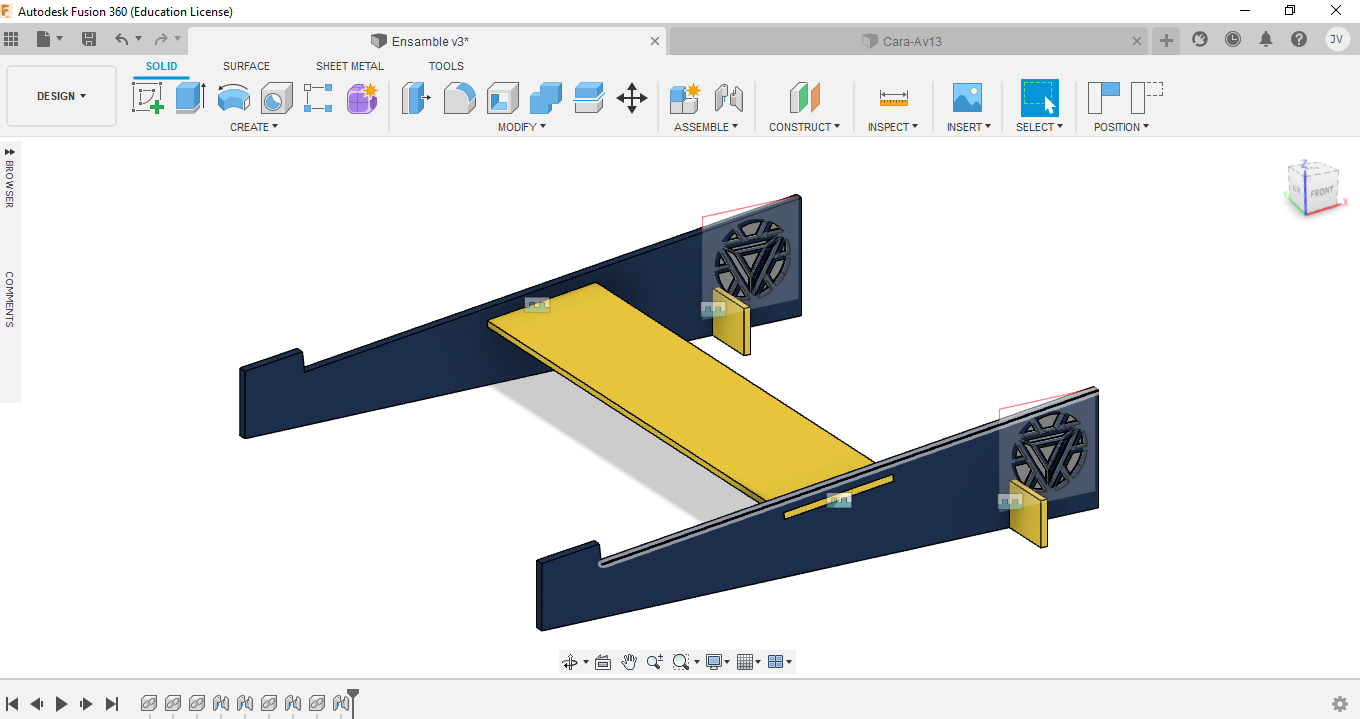Switch to the SOLID tab
Viewport: 1360px width, 719px height.
161,66
